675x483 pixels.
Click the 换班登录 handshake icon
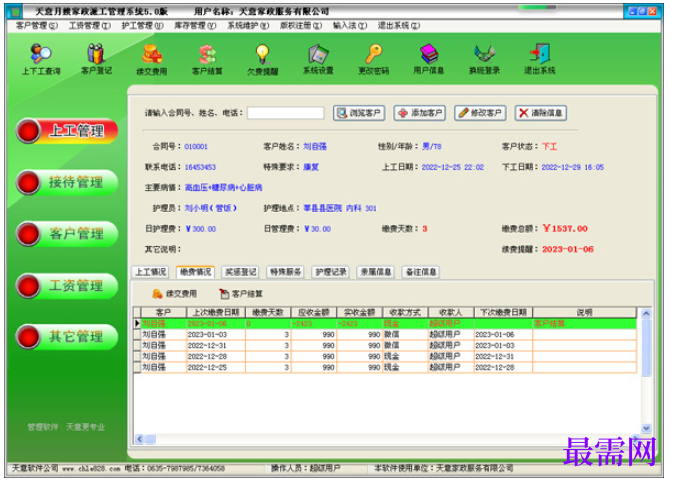coord(484,59)
